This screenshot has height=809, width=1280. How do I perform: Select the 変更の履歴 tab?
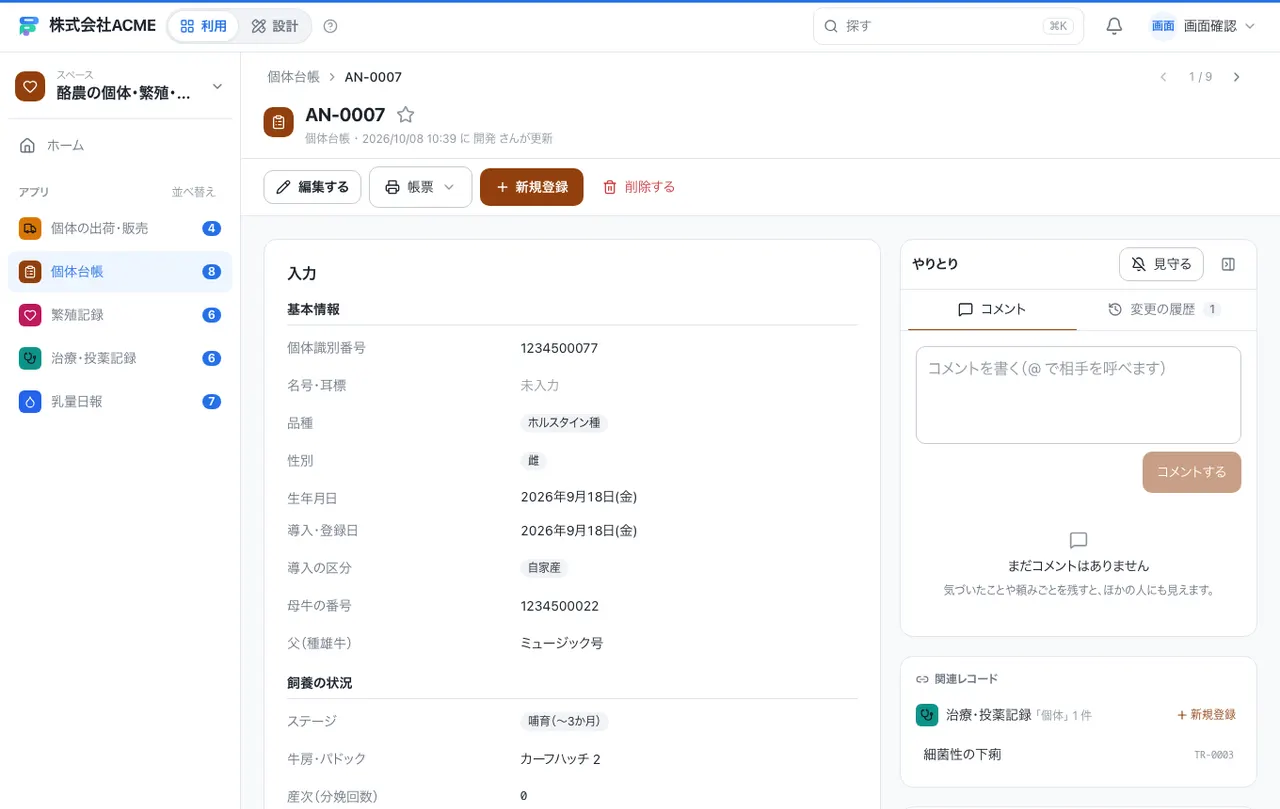click(1163, 310)
